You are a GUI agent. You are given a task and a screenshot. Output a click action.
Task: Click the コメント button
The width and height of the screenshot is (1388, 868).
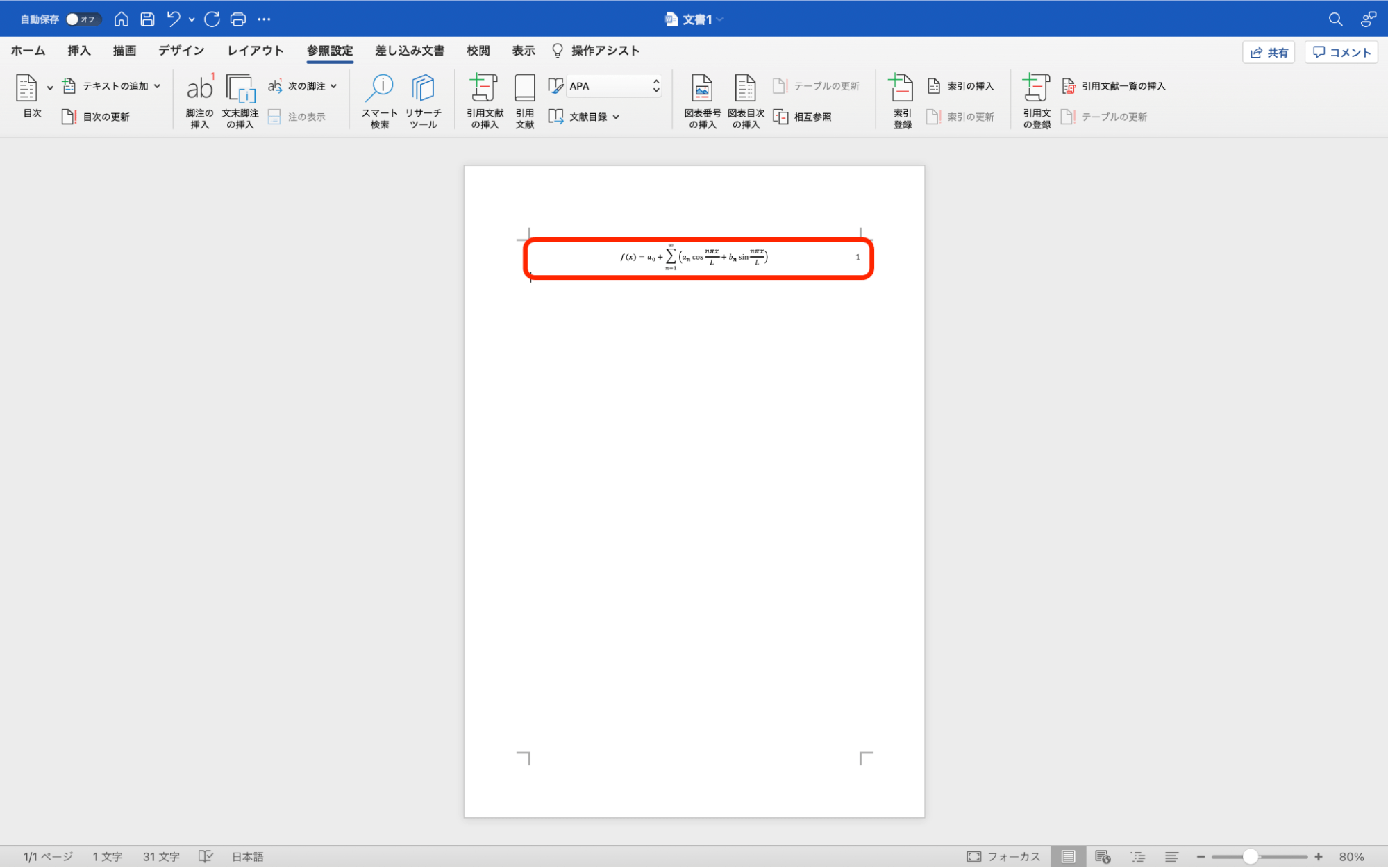pyautogui.click(x=1341, y=52)
